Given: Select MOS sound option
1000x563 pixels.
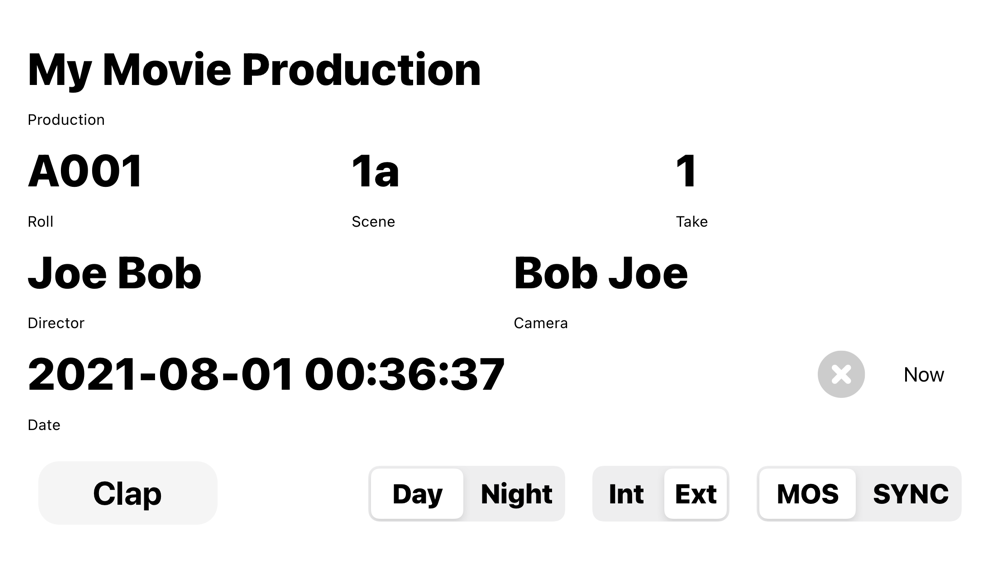Looking at the screenshot, I should click(807, 494).
